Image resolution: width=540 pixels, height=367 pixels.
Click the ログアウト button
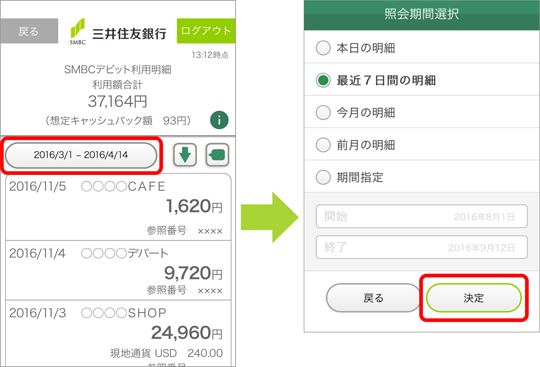(206, 31)
